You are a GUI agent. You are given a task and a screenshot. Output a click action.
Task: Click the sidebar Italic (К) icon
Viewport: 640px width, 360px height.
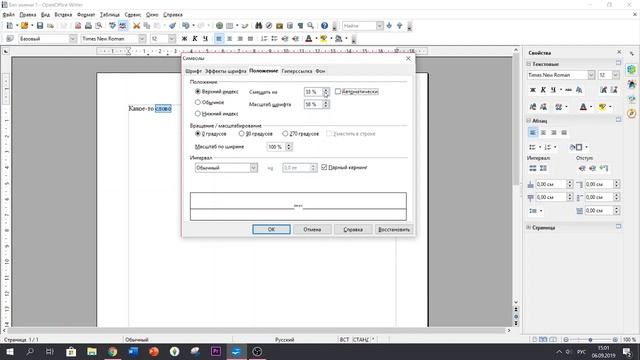(x=543, y=90)
